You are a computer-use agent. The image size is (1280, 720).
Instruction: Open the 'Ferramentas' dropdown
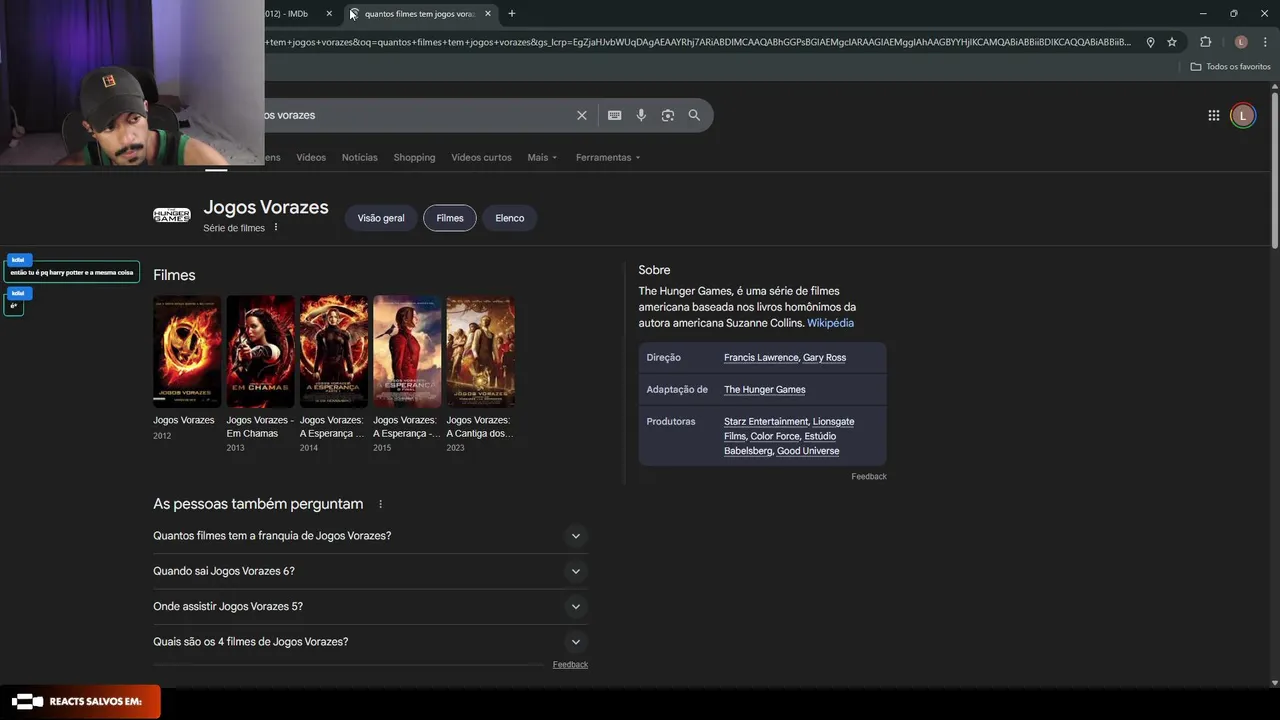click(608, 157)
